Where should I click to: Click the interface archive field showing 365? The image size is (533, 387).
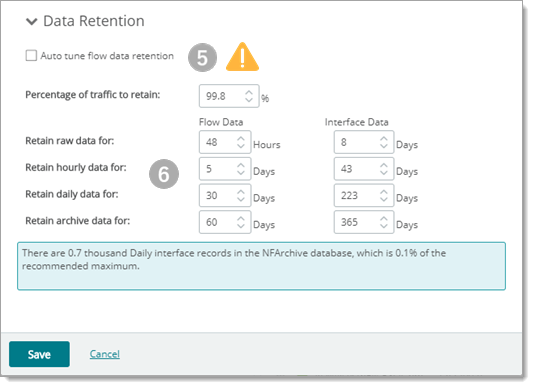364,222
